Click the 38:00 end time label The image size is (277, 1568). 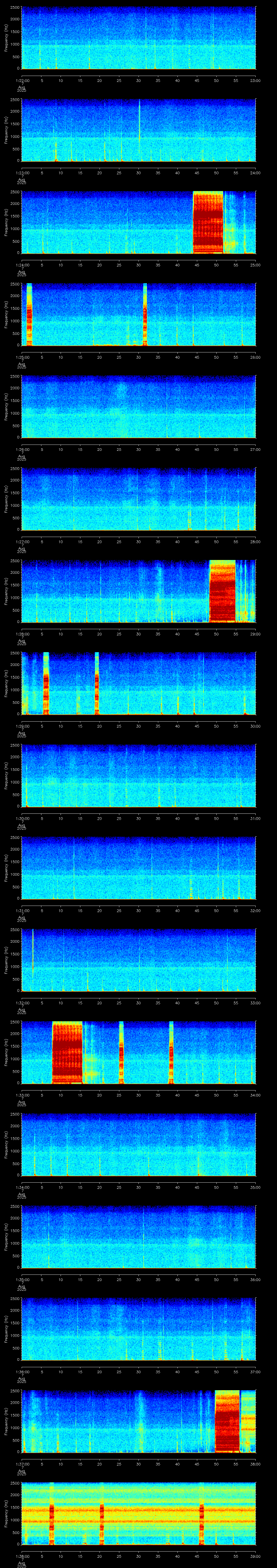[255, 1464]
